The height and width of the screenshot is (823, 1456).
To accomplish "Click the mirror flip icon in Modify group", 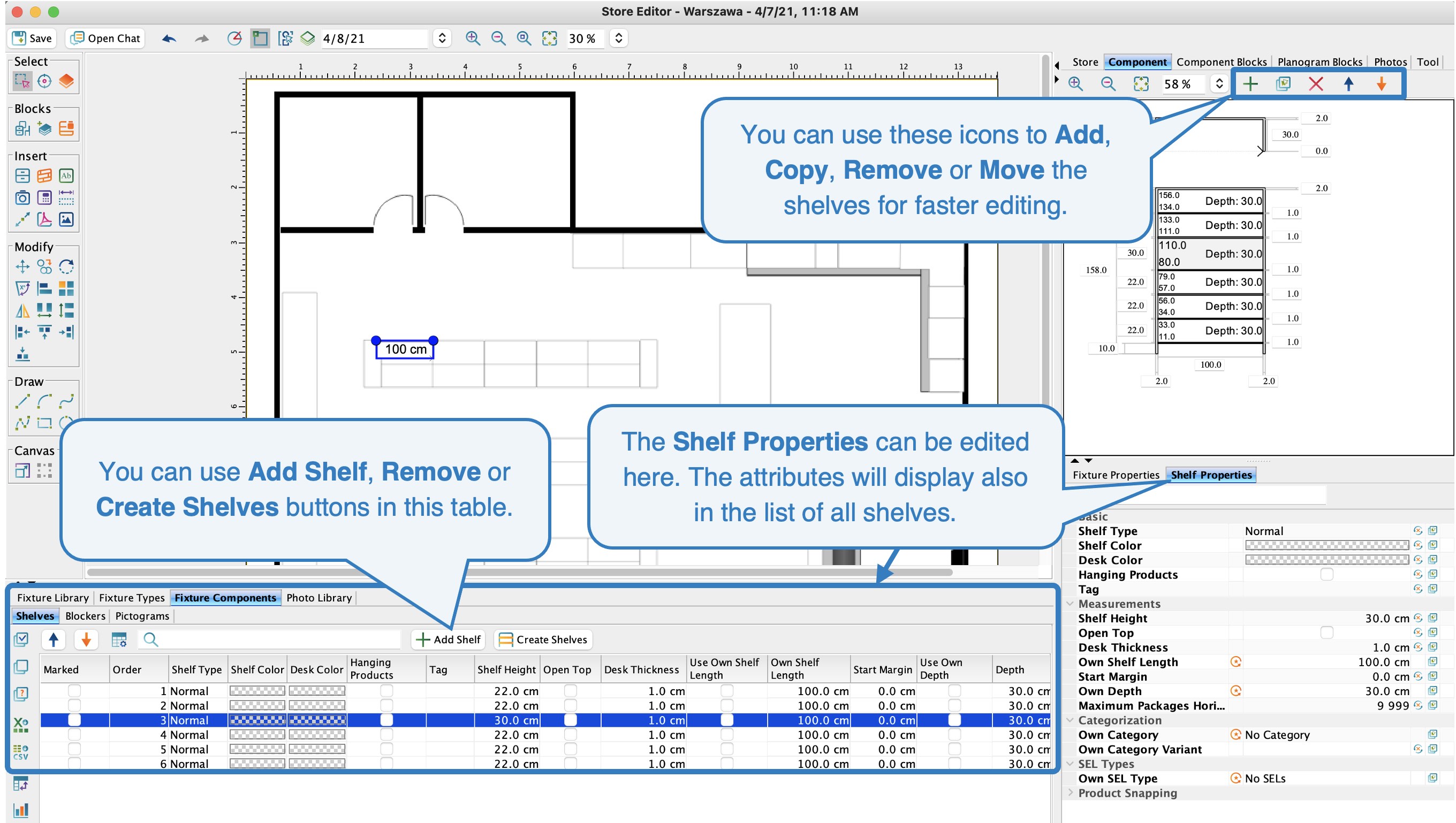I will pyautogui.click(x=22, y=310).
